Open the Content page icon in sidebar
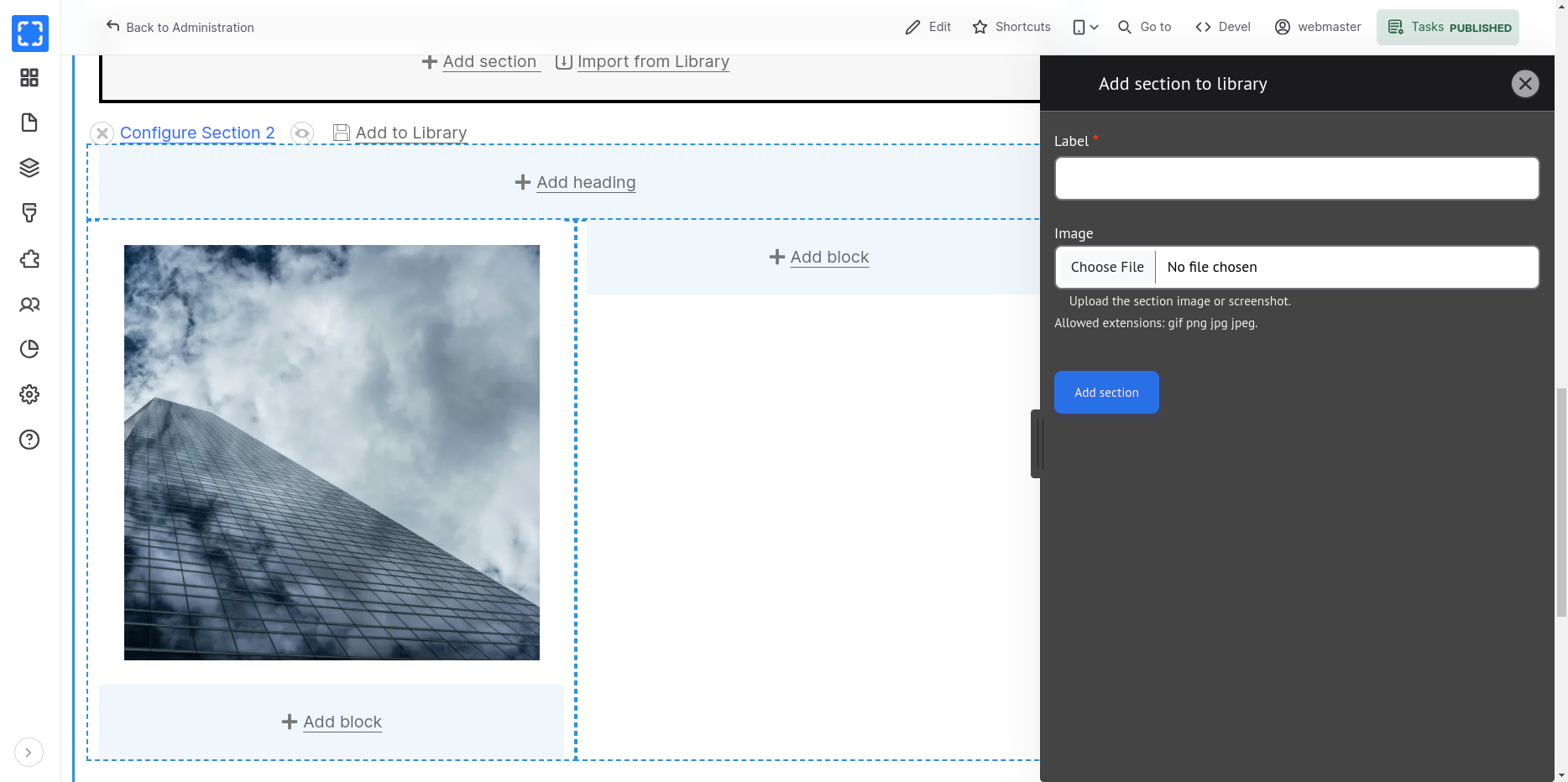This screenshot has width=1568, height=782. (x=29, y=123)
